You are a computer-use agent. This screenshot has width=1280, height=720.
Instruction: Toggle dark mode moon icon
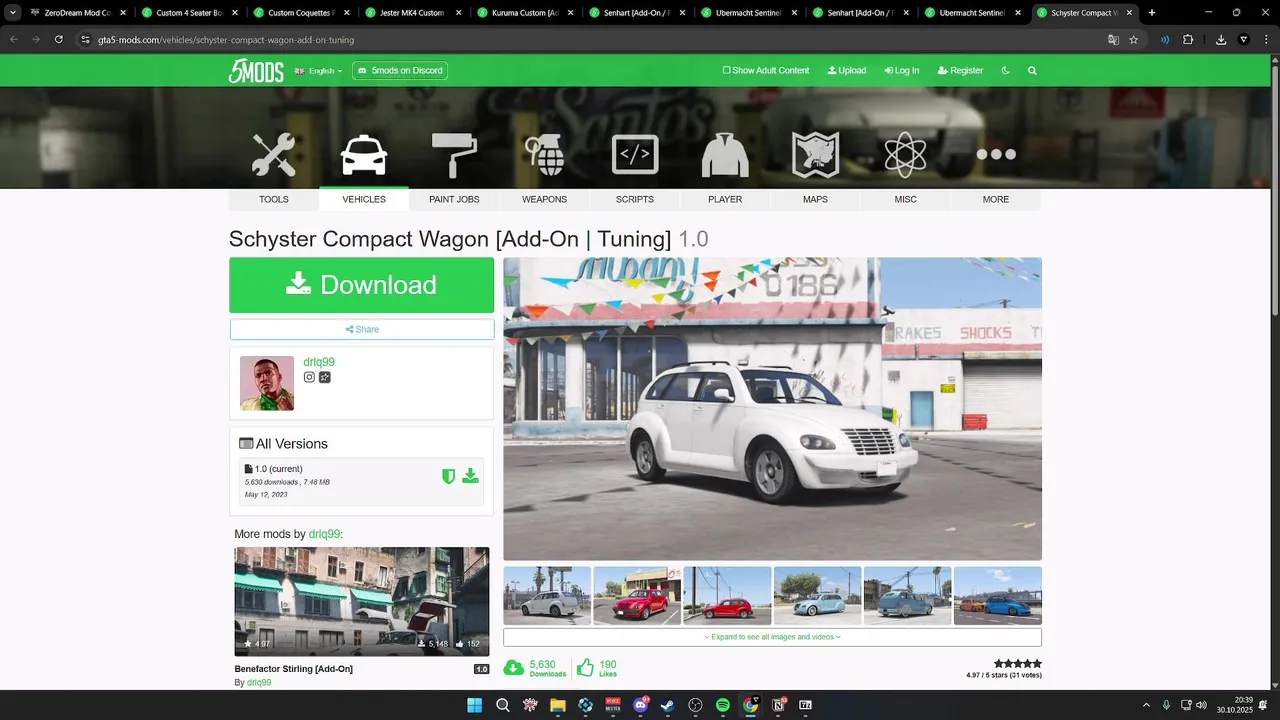point(1005,71)
